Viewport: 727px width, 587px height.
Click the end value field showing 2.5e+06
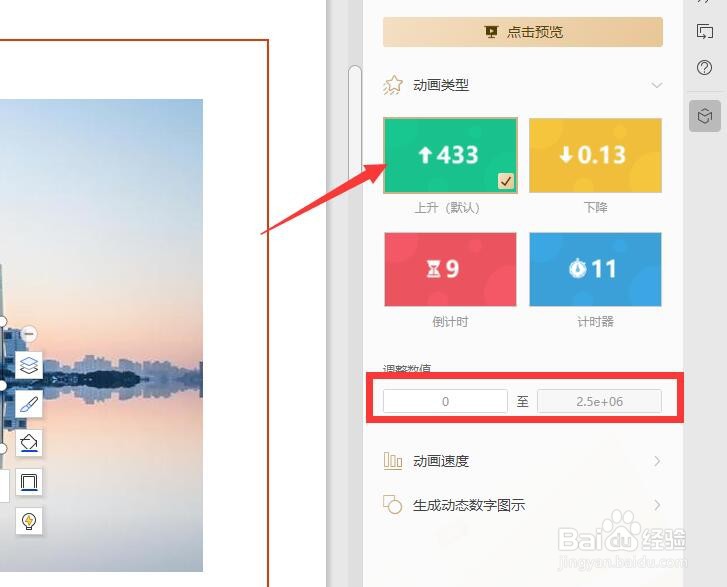pyautogui.click(x=599, y=401)
